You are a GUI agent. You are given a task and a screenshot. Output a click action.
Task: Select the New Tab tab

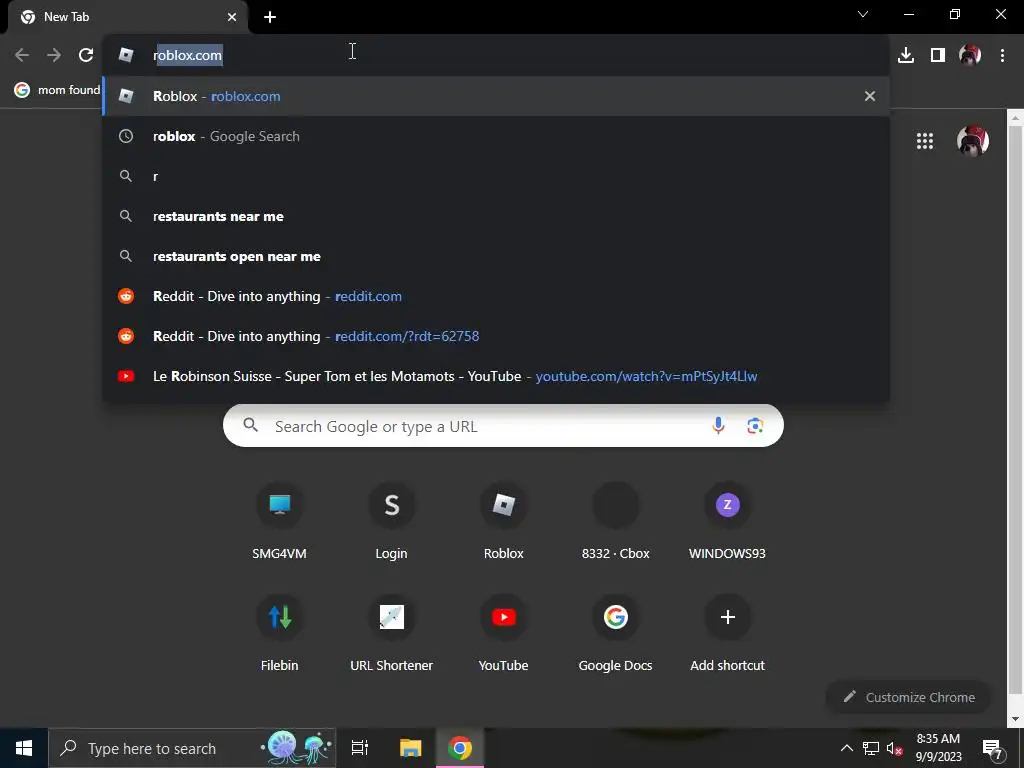tap(127, 17)
